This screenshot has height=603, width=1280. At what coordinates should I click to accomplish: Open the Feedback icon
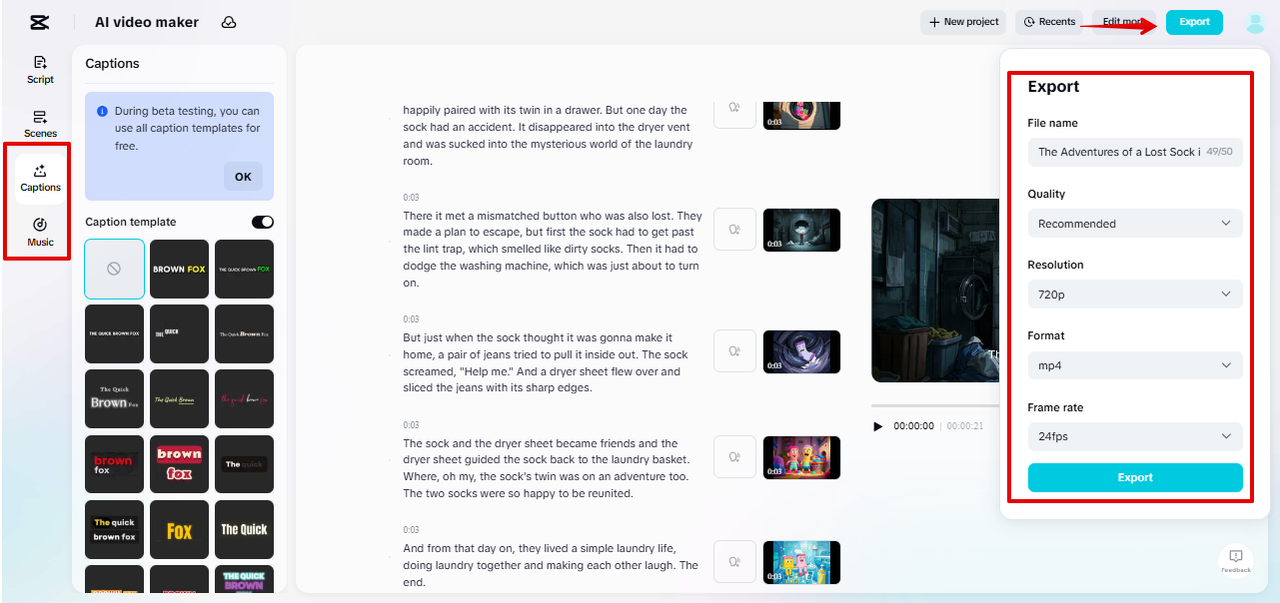click(x=1236, y=560)
